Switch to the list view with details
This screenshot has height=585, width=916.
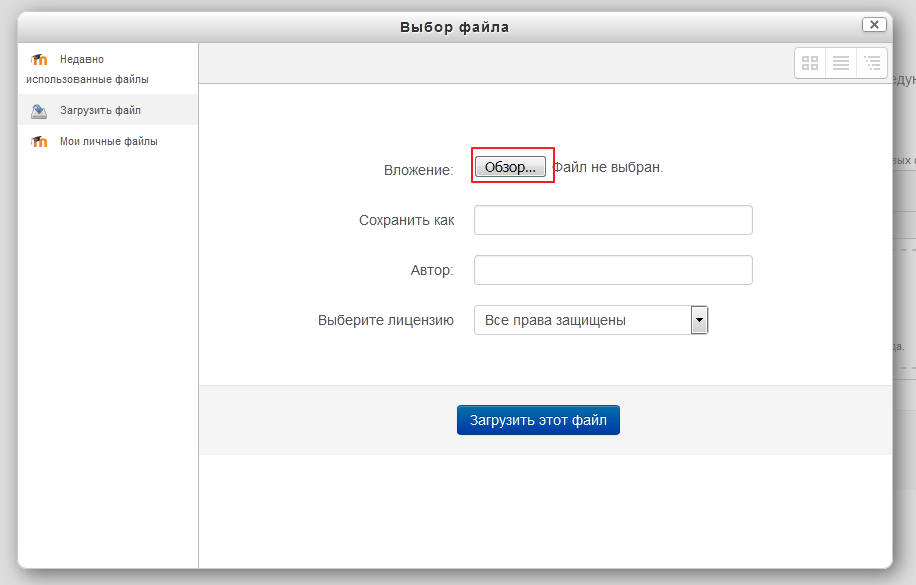pos(841,63)
